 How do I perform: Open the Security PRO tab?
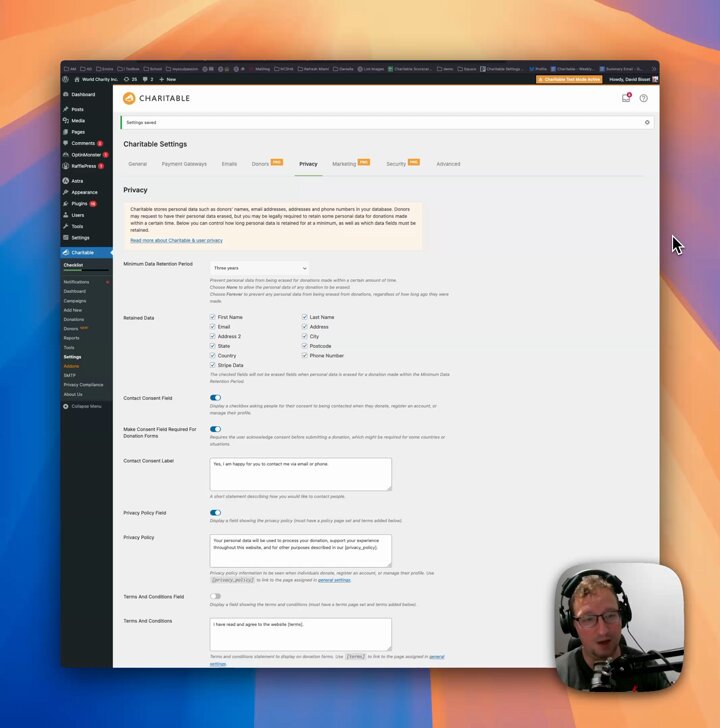[x=403, y=163]
